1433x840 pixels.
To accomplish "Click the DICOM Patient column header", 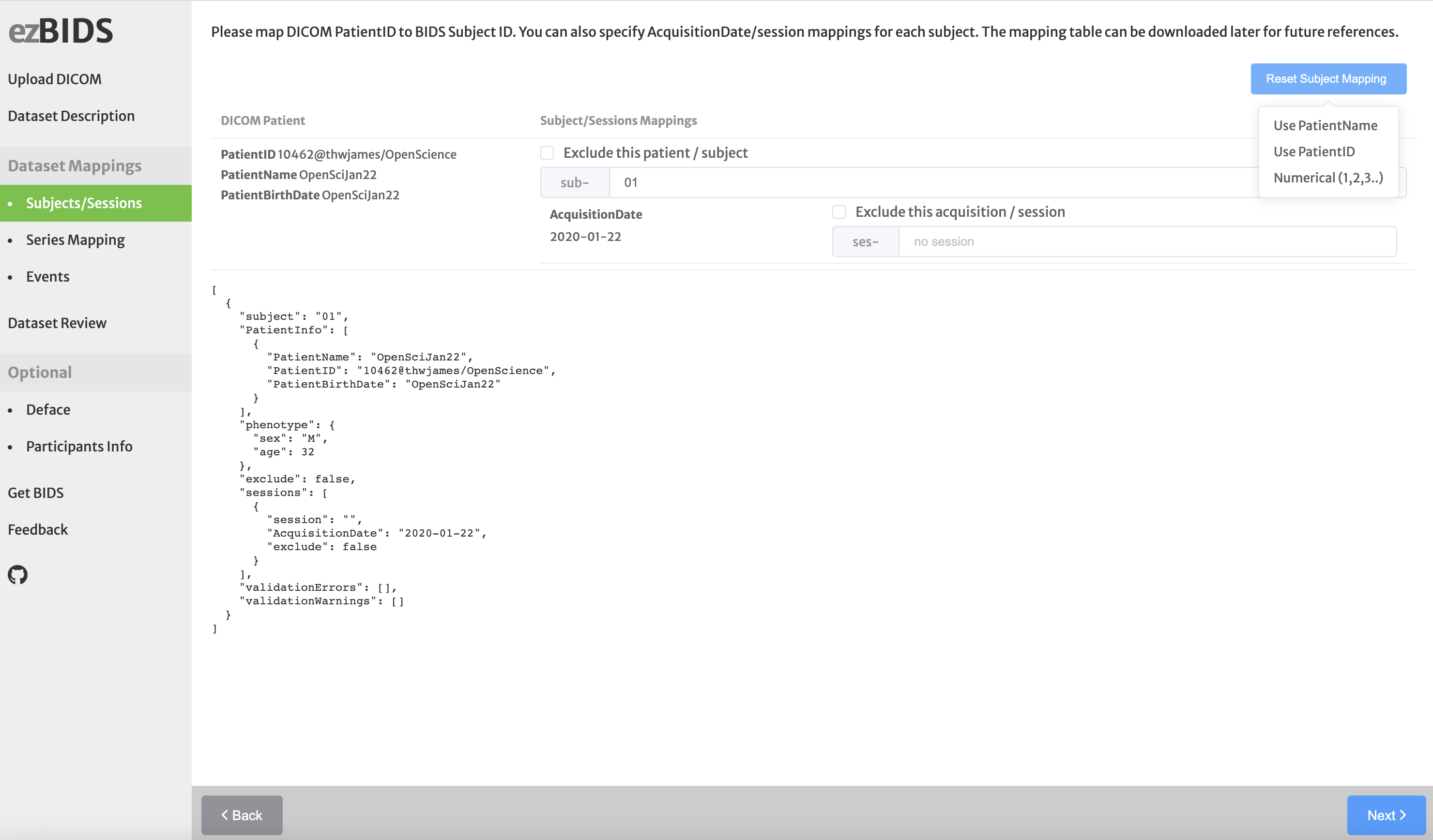I will coord(263,120).
